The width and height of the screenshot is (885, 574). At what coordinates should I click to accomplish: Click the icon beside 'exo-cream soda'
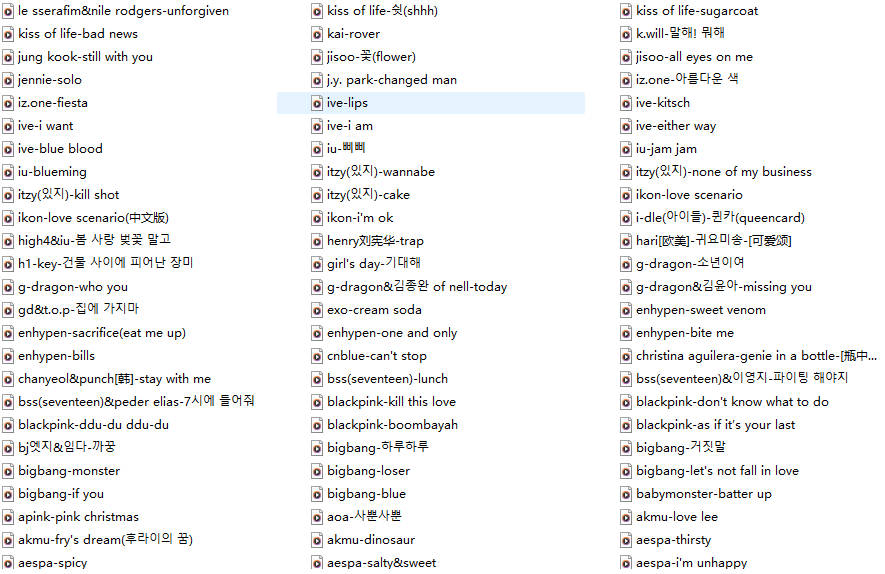coord(317,310)
